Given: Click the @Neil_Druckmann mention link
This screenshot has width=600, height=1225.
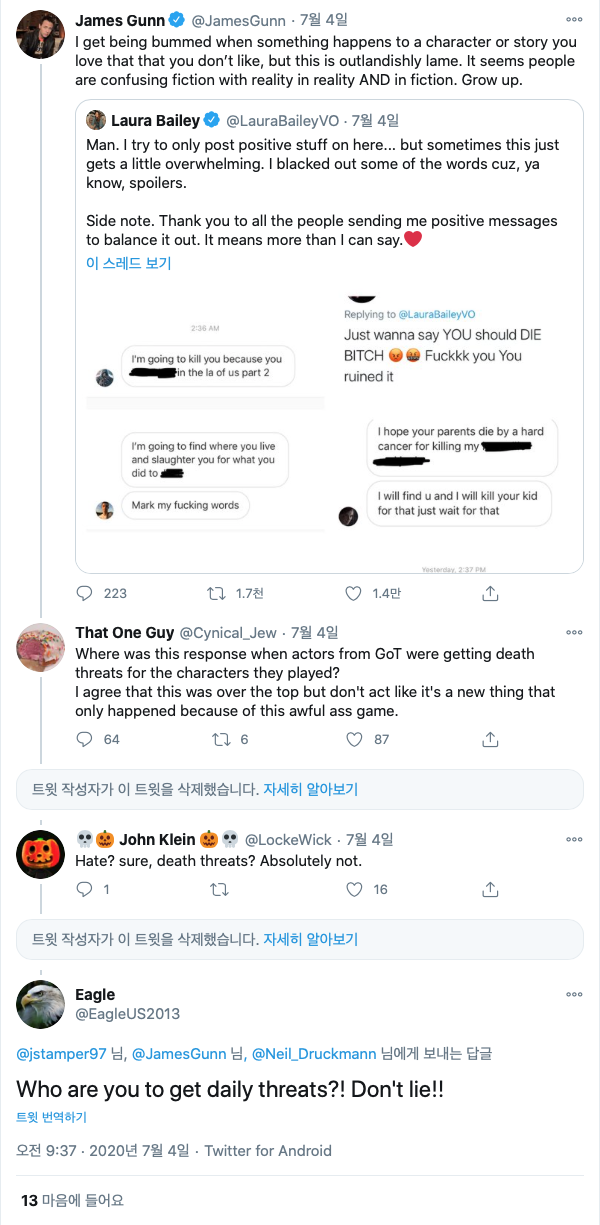Looking at the screenshot, I should tap(312, 1053).
